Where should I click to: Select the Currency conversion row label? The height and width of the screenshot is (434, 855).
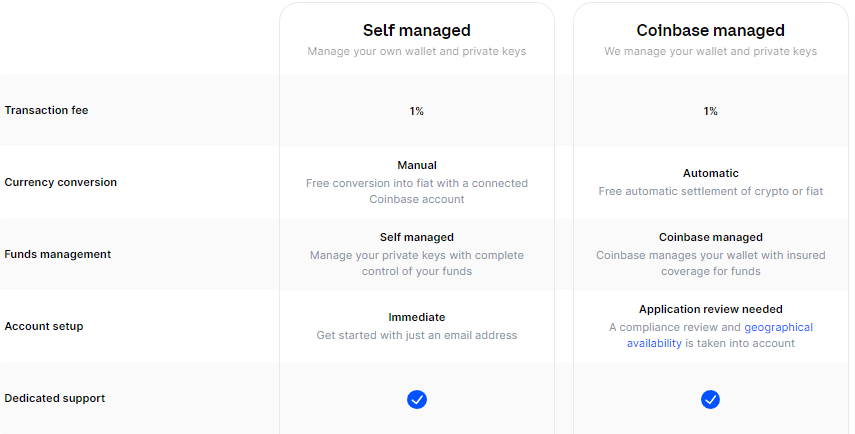(60, 182)
